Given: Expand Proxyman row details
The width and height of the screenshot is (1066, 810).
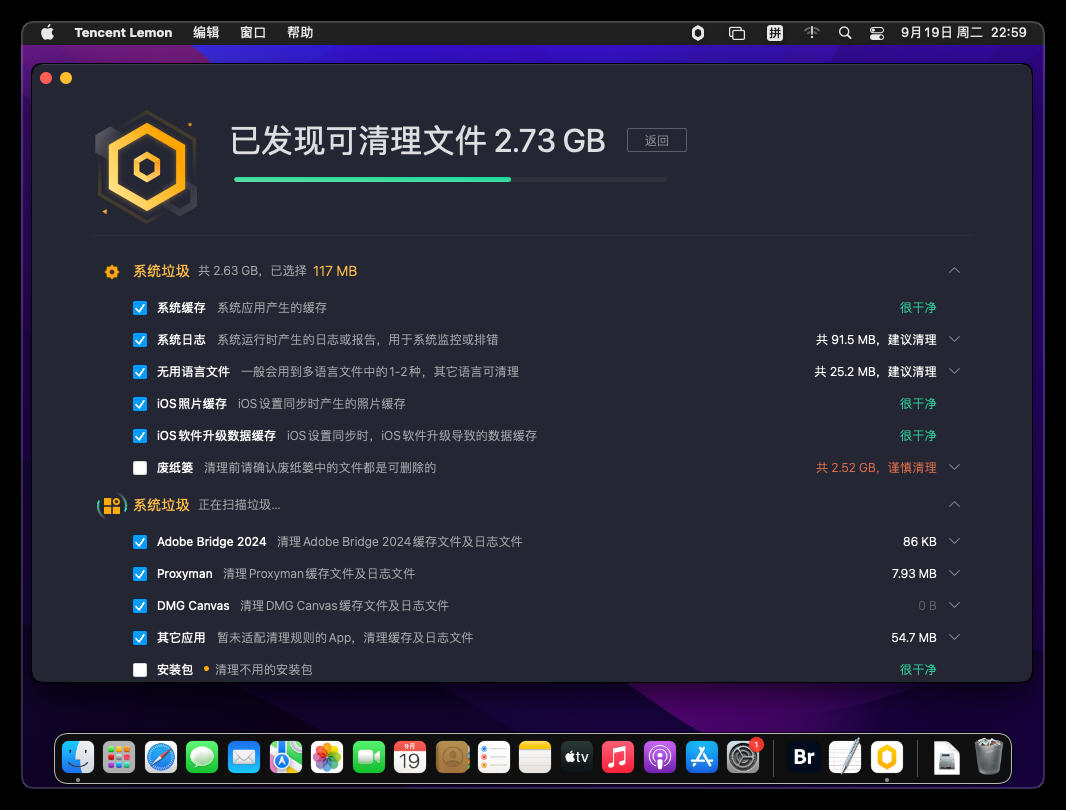Looking at the screenshot, I should tap(955, 573).
